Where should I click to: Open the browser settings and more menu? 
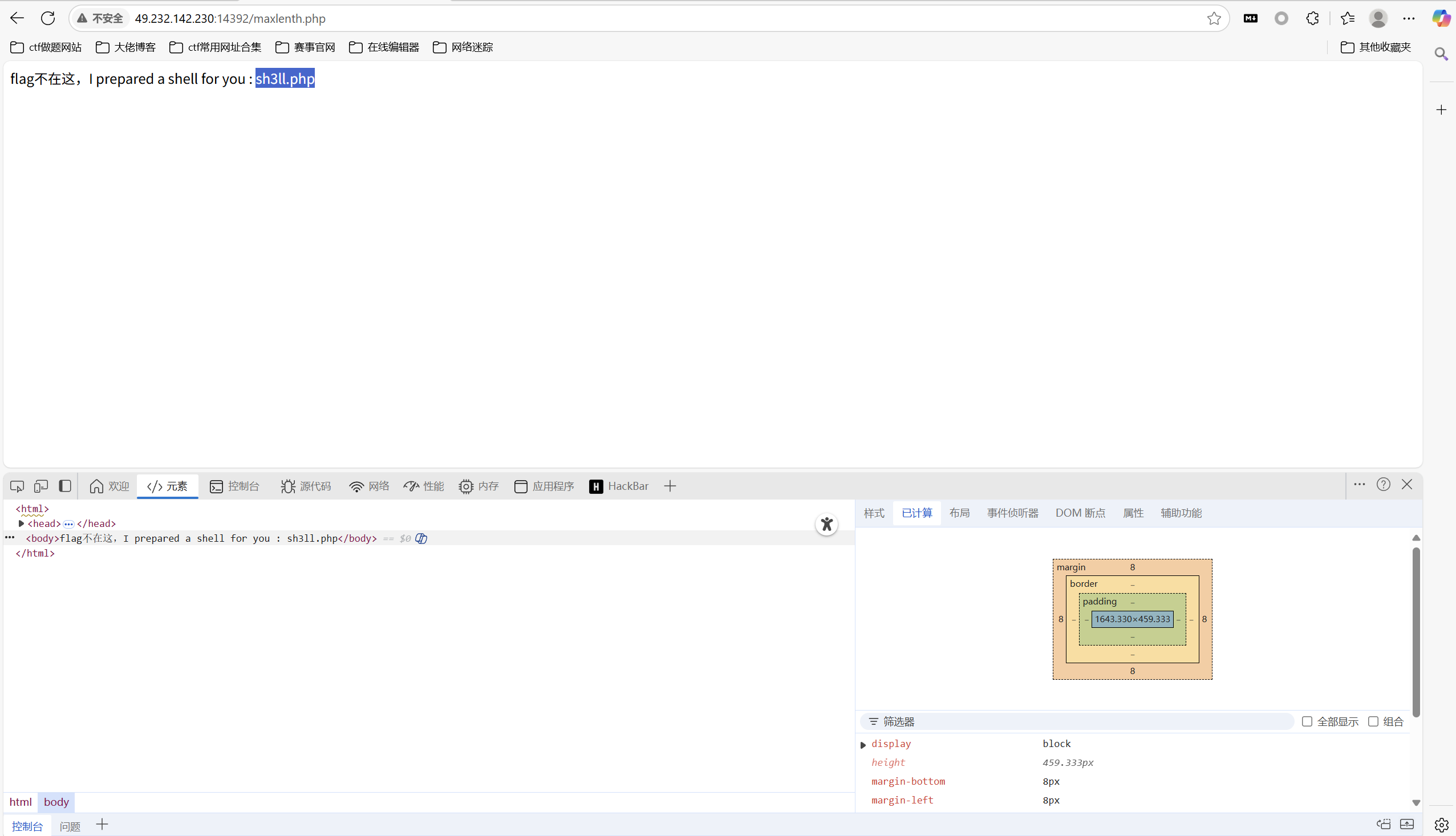1409,18
